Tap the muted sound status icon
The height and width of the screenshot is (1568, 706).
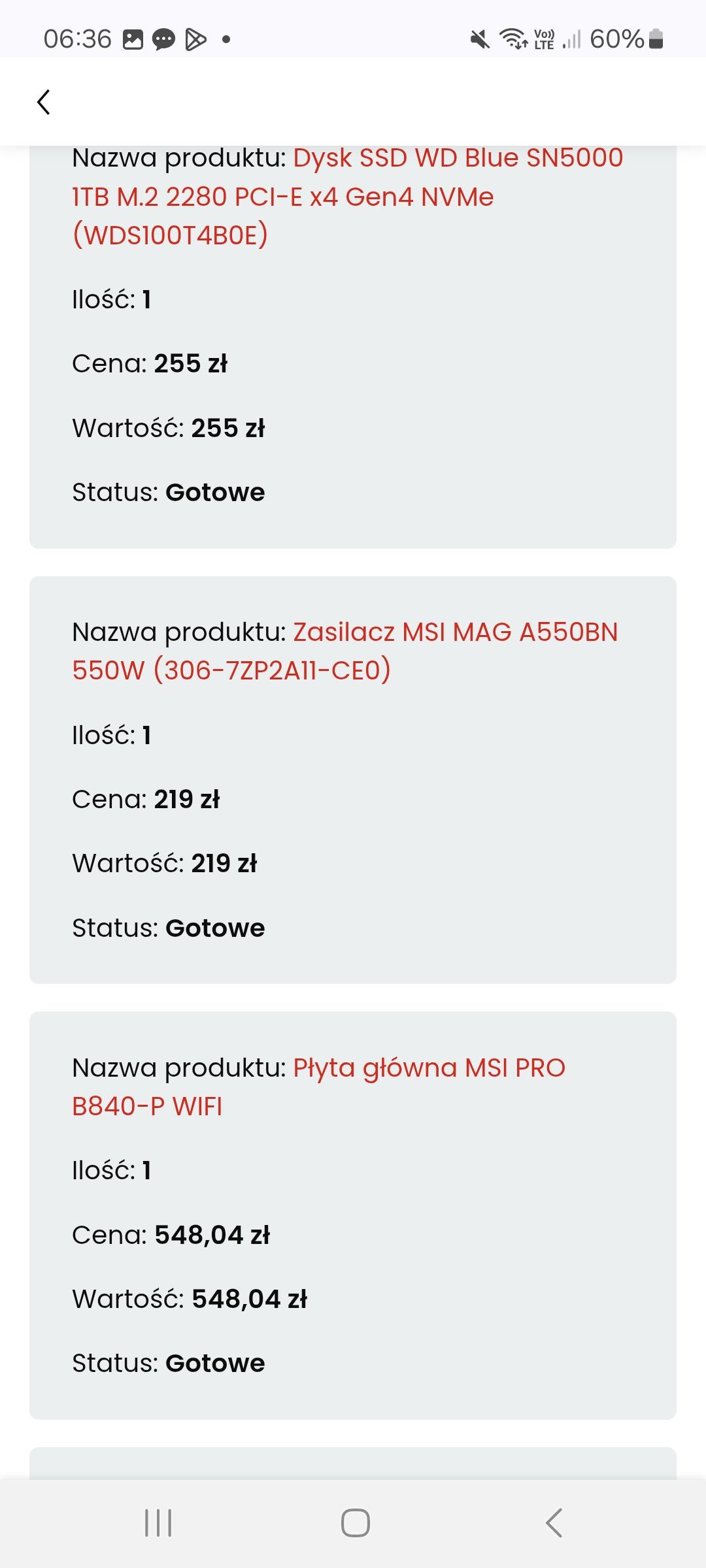click(x=480, y=40)
